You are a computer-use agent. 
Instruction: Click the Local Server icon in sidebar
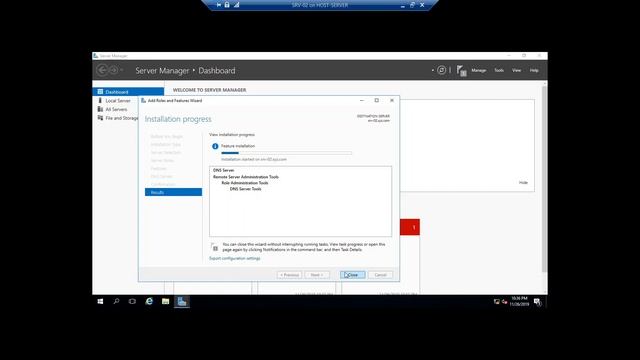pos(100,100)
